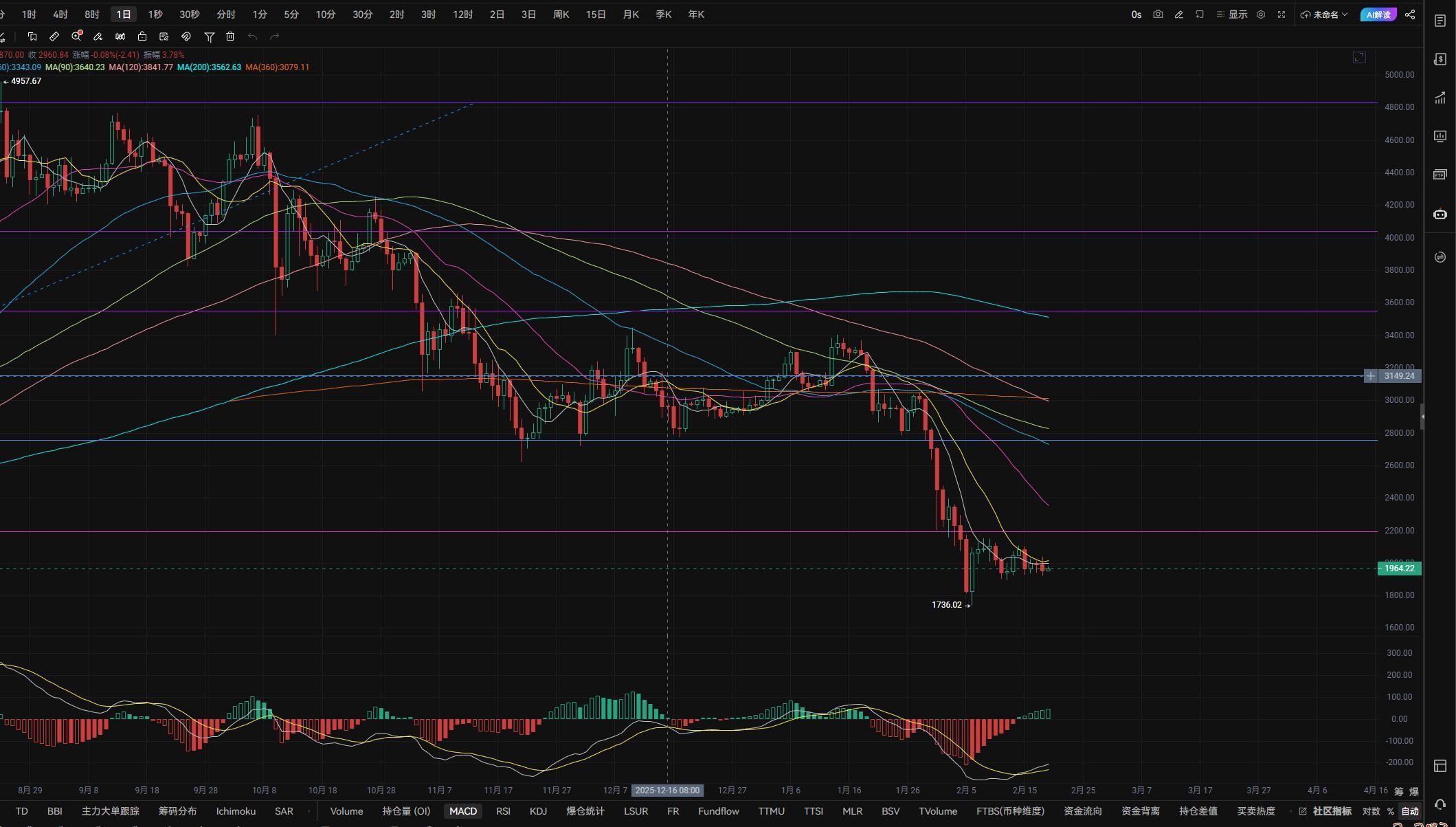The height and width of the screenshot is (827, 1456).
Task: Open the filter funnel icon
Action: (210, 36)
